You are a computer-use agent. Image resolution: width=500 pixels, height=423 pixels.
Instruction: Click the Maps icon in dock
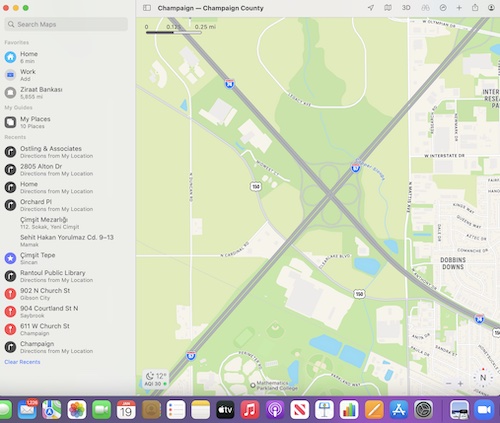(52, 410)
